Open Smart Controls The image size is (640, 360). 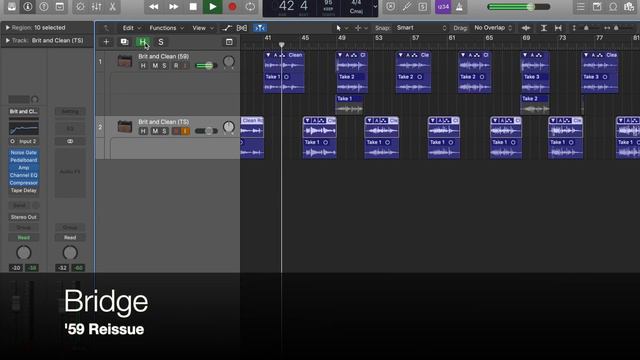tap(80, 7)
